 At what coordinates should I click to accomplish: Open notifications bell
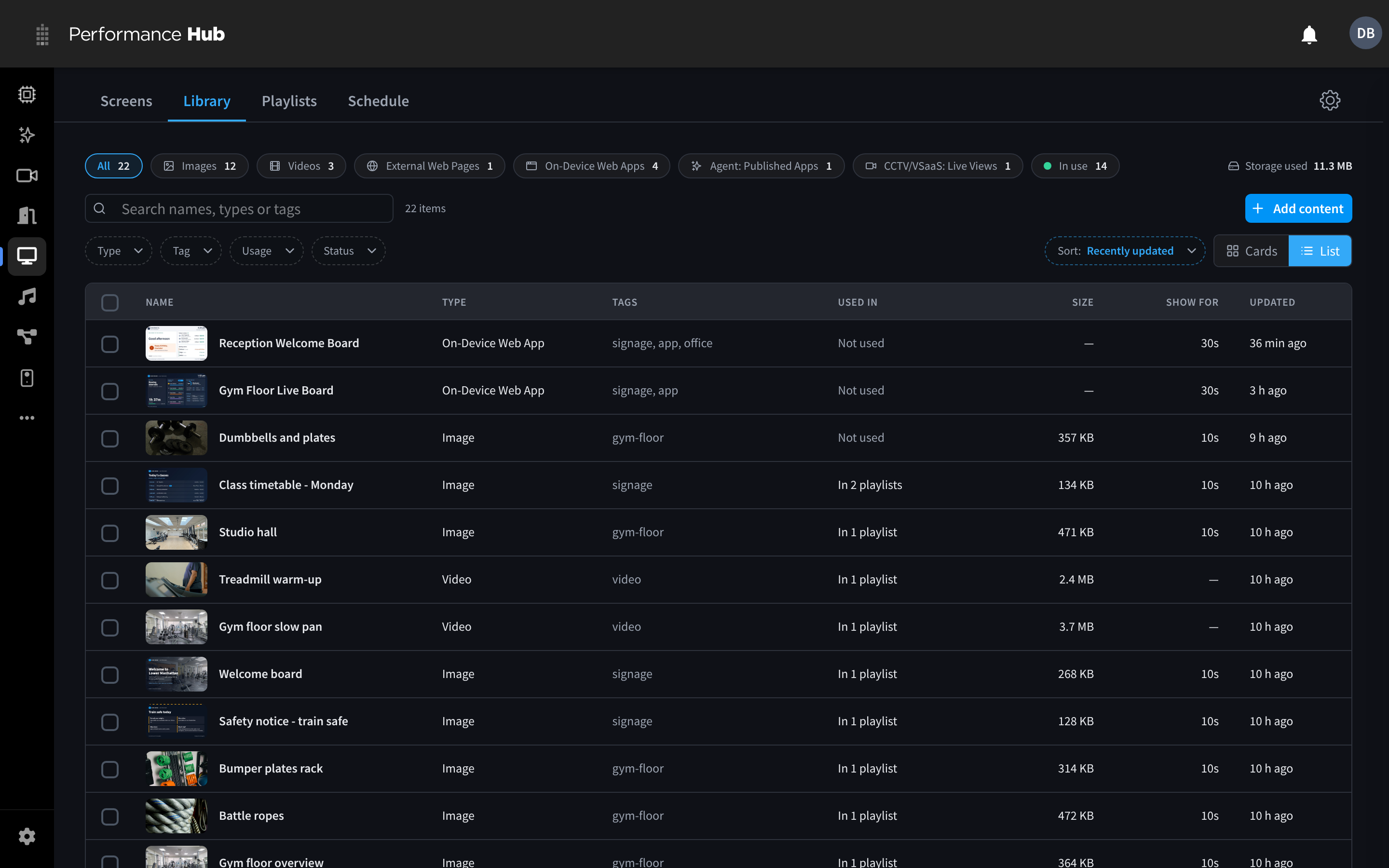click(x=1309, y=34)
